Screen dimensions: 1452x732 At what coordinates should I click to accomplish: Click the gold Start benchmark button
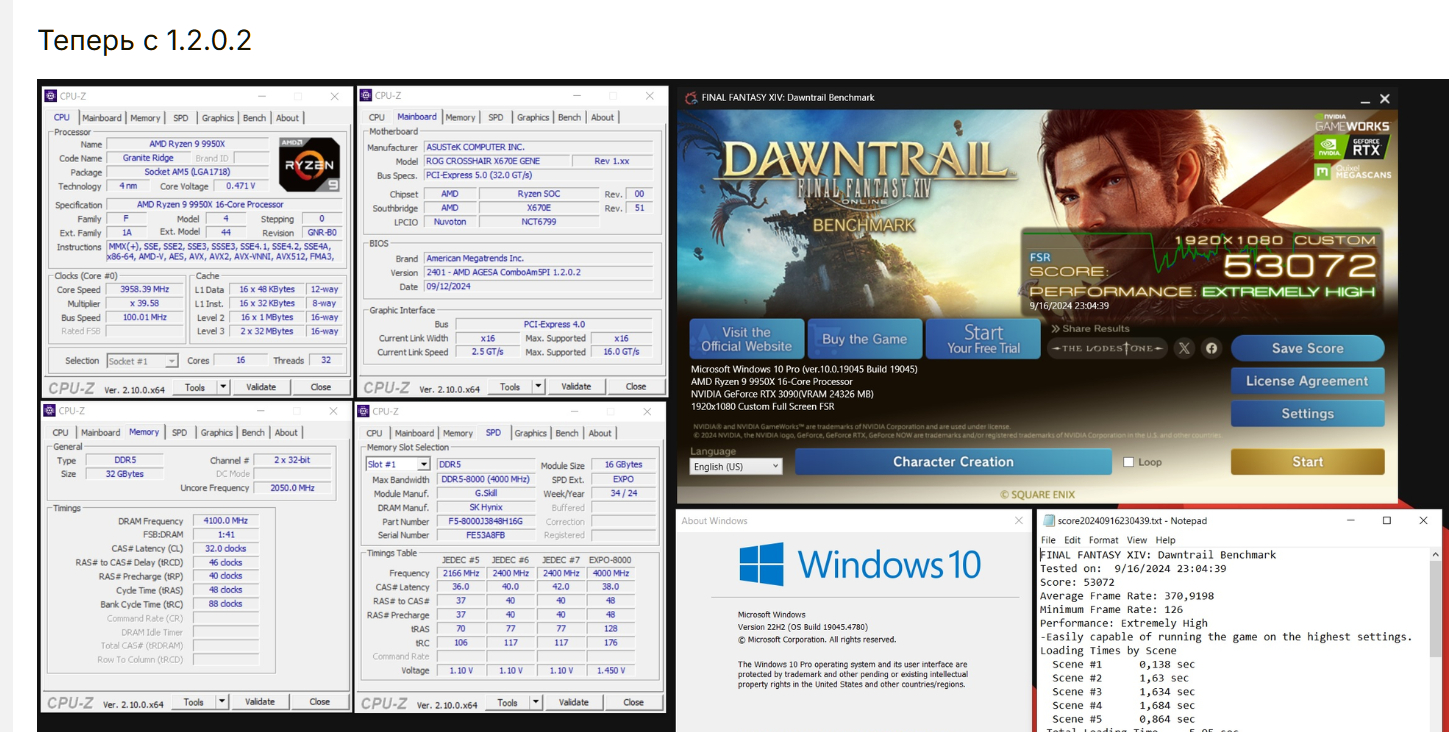(1307, 462)
